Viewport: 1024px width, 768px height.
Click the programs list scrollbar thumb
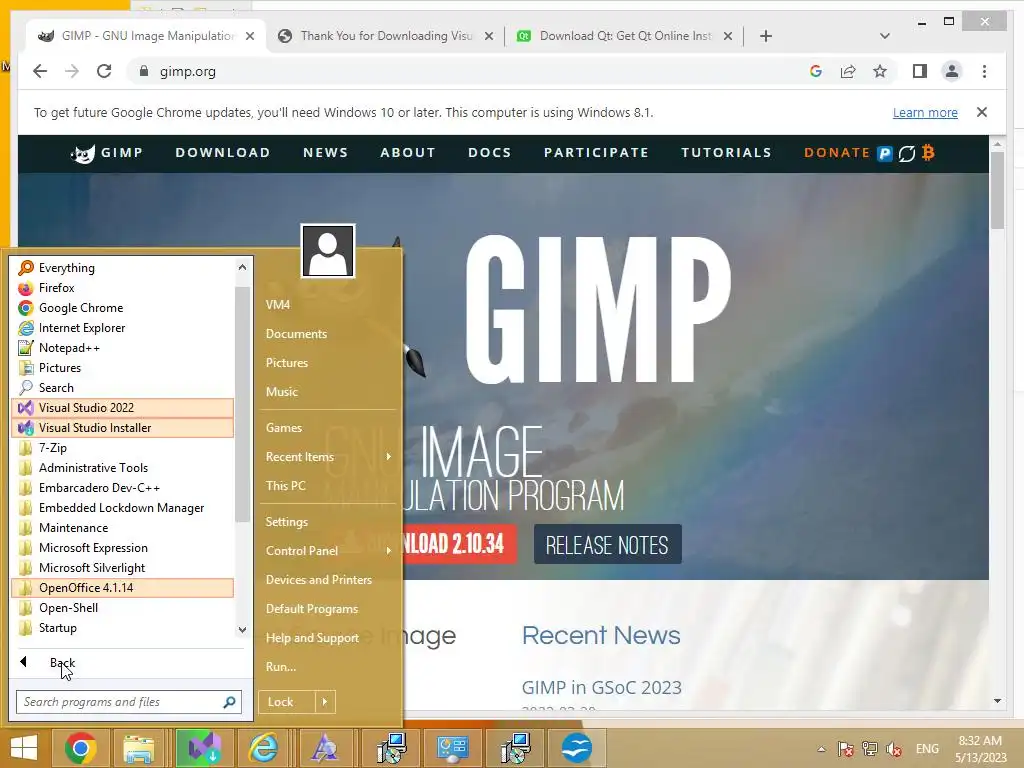tap(242, 404)
